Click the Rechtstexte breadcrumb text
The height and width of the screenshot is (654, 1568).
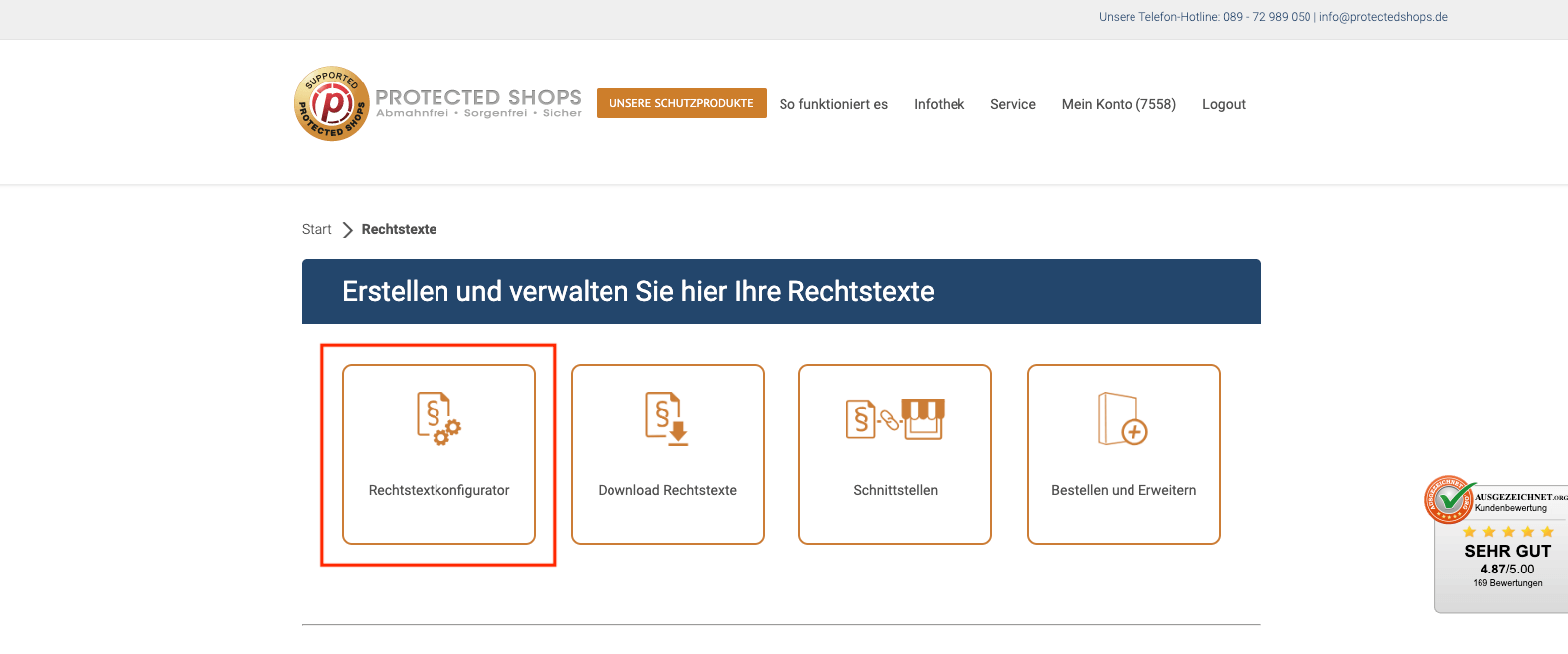coord(399,229)
